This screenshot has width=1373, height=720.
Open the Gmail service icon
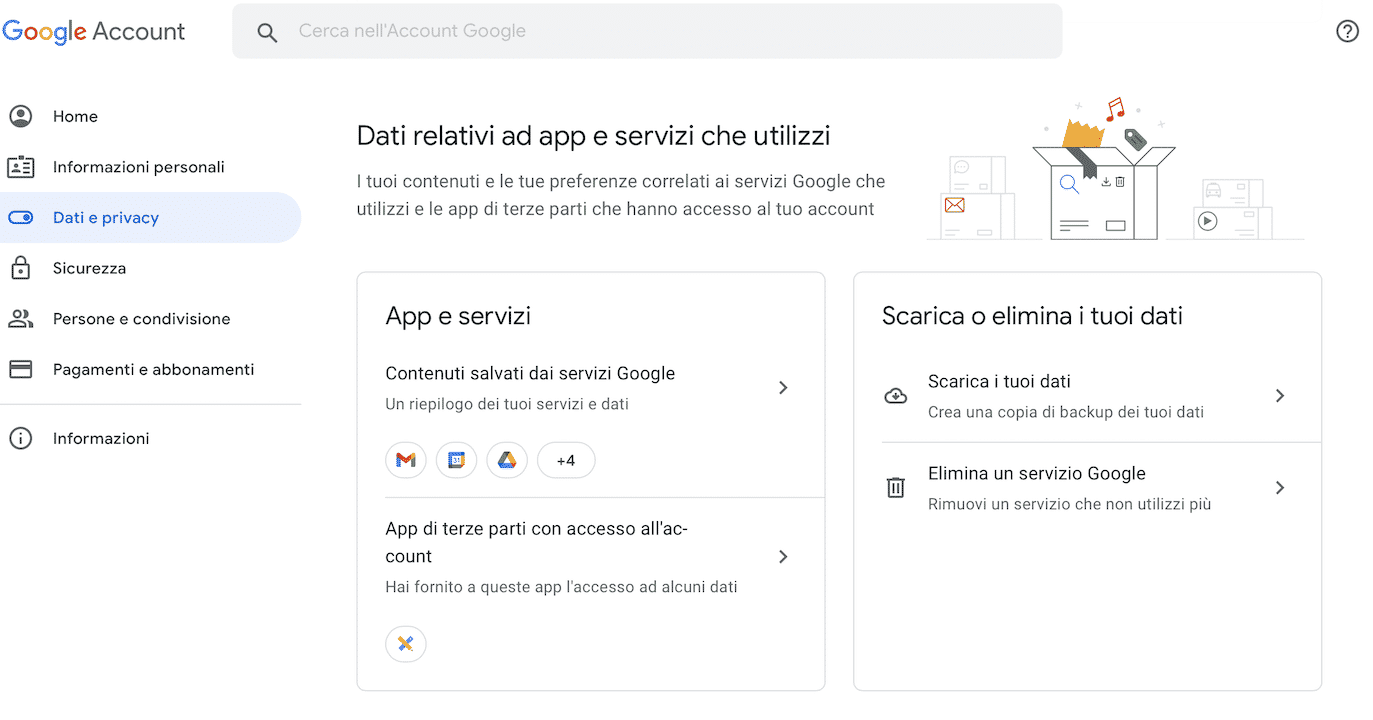coord(406,460)
